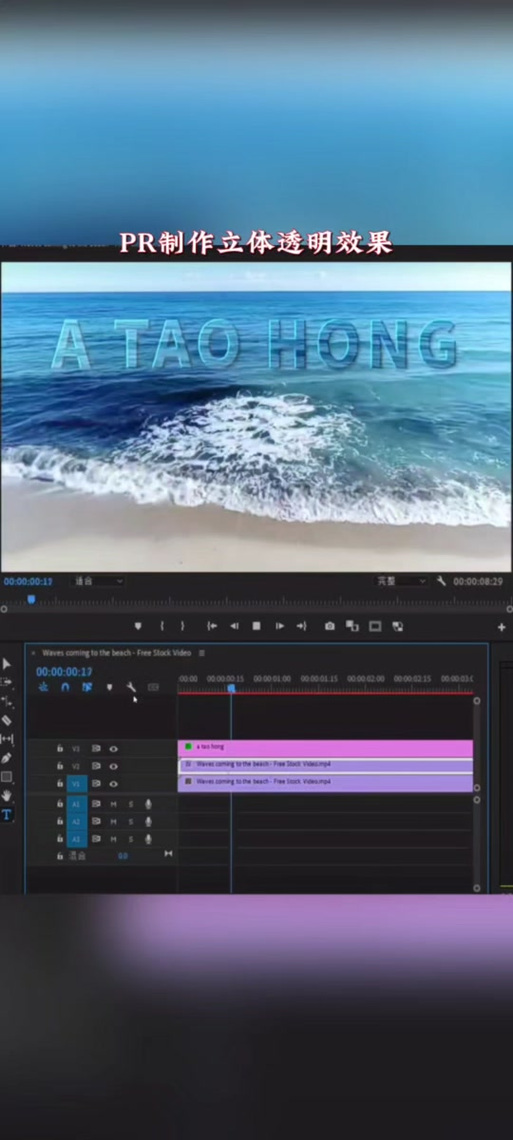
Task: Click master track volume value 0.0
Action: pyautogui.click(x=123, y=856)
